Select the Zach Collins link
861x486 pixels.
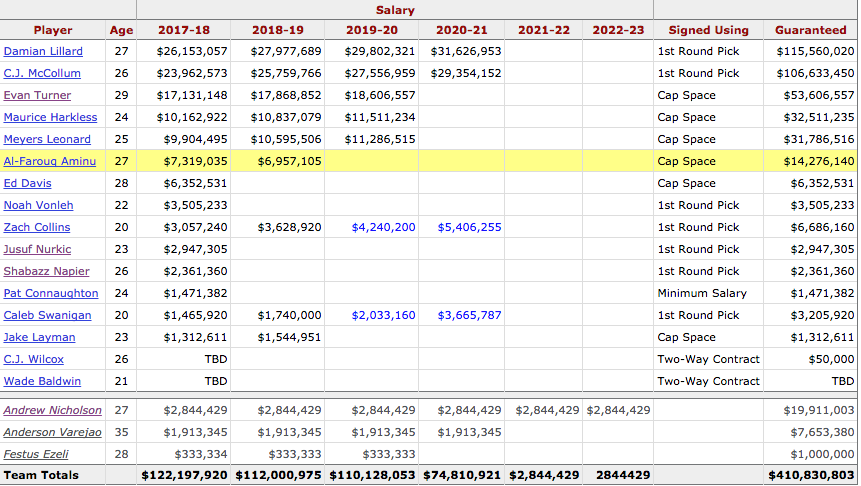point(38,227)
